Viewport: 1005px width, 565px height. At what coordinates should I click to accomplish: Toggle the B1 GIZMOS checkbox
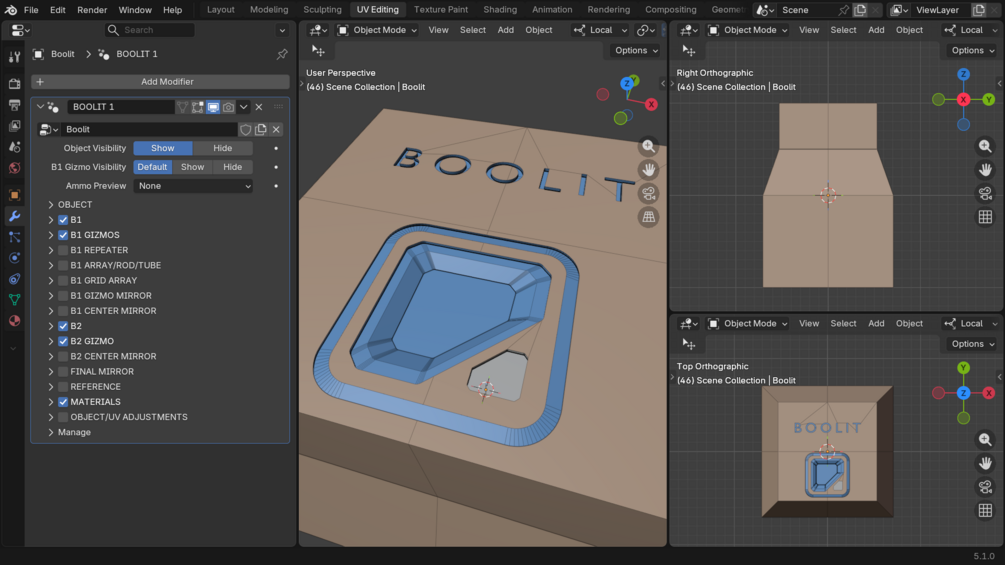pyautogui.click(x=63, y=235)
